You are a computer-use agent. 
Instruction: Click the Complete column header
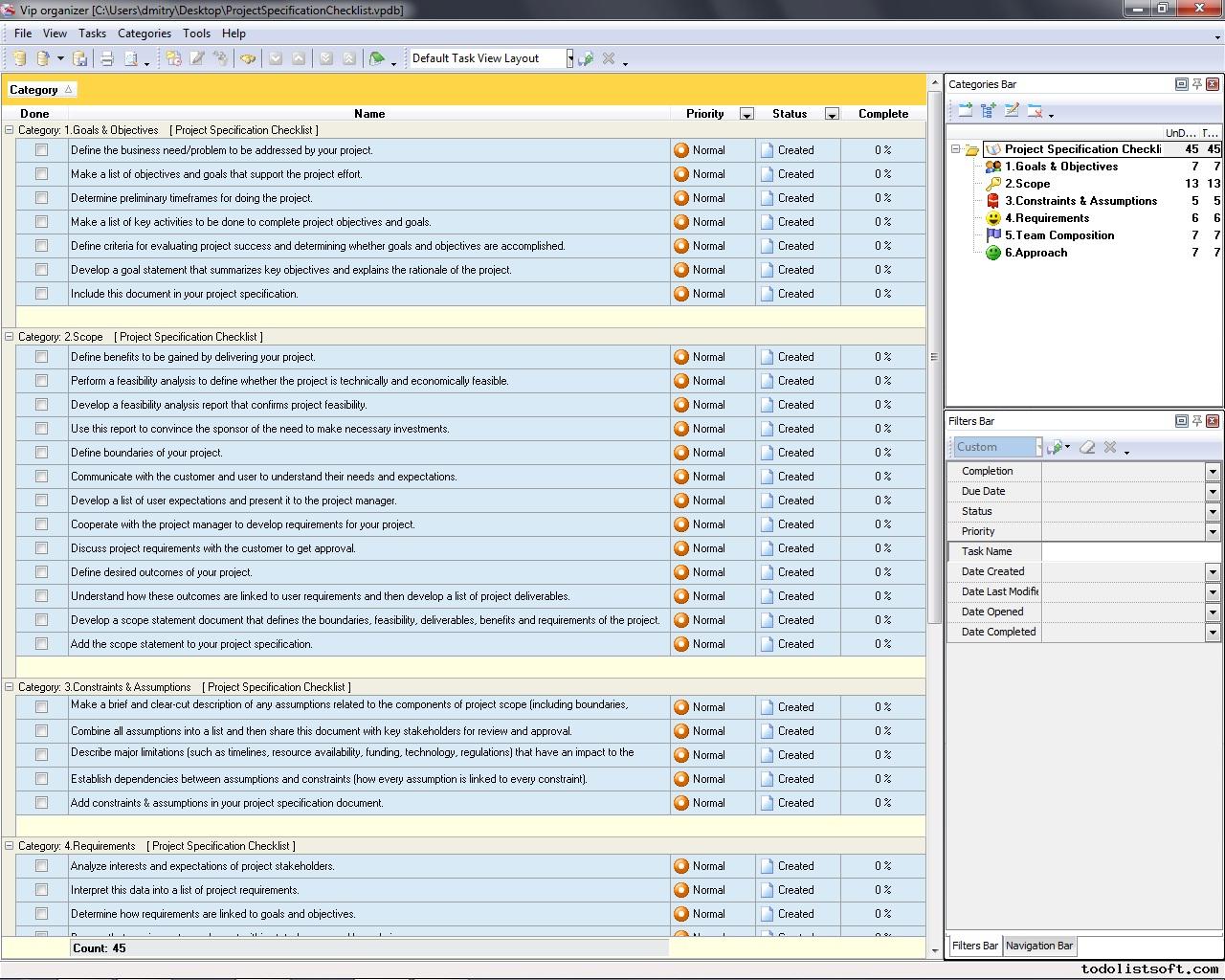882,113
